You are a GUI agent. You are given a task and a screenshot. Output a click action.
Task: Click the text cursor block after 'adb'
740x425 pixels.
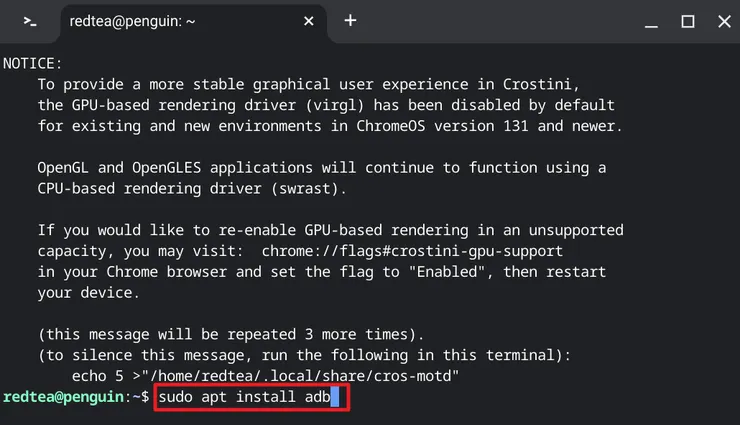[x=337, y=397]
